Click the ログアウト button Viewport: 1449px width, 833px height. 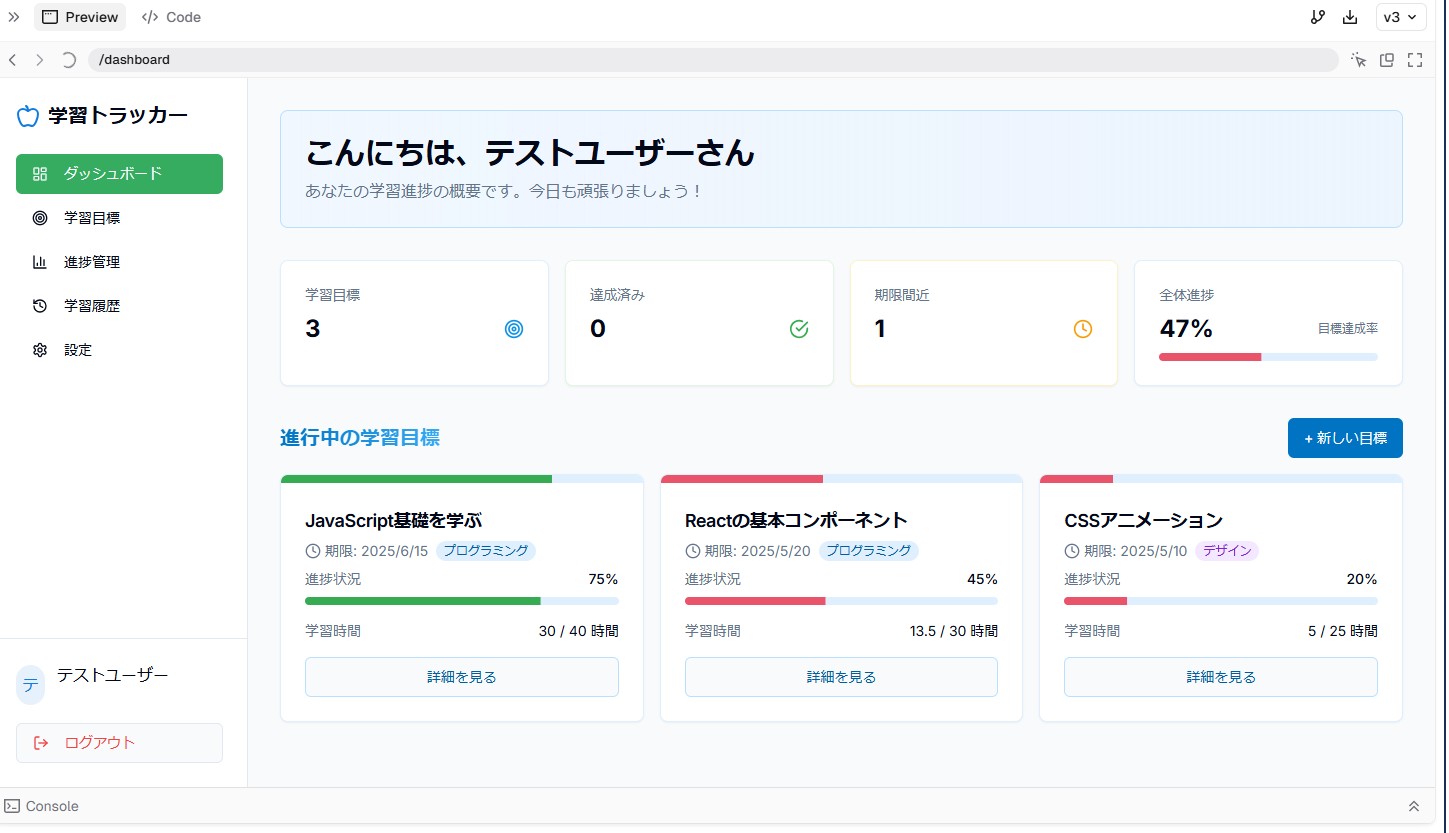[x=119, y=743]
